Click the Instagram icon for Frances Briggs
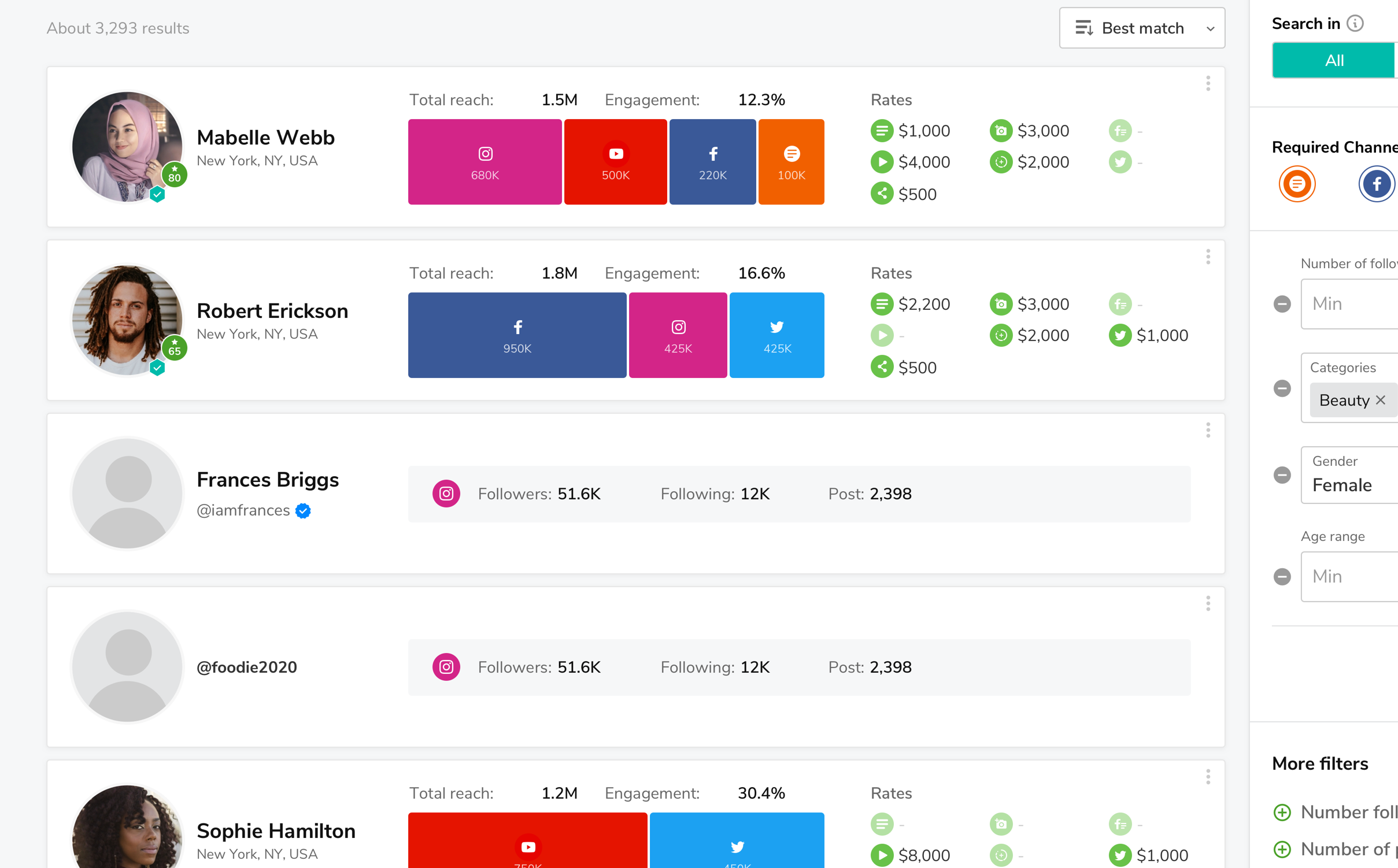 (x=444, y=493)
